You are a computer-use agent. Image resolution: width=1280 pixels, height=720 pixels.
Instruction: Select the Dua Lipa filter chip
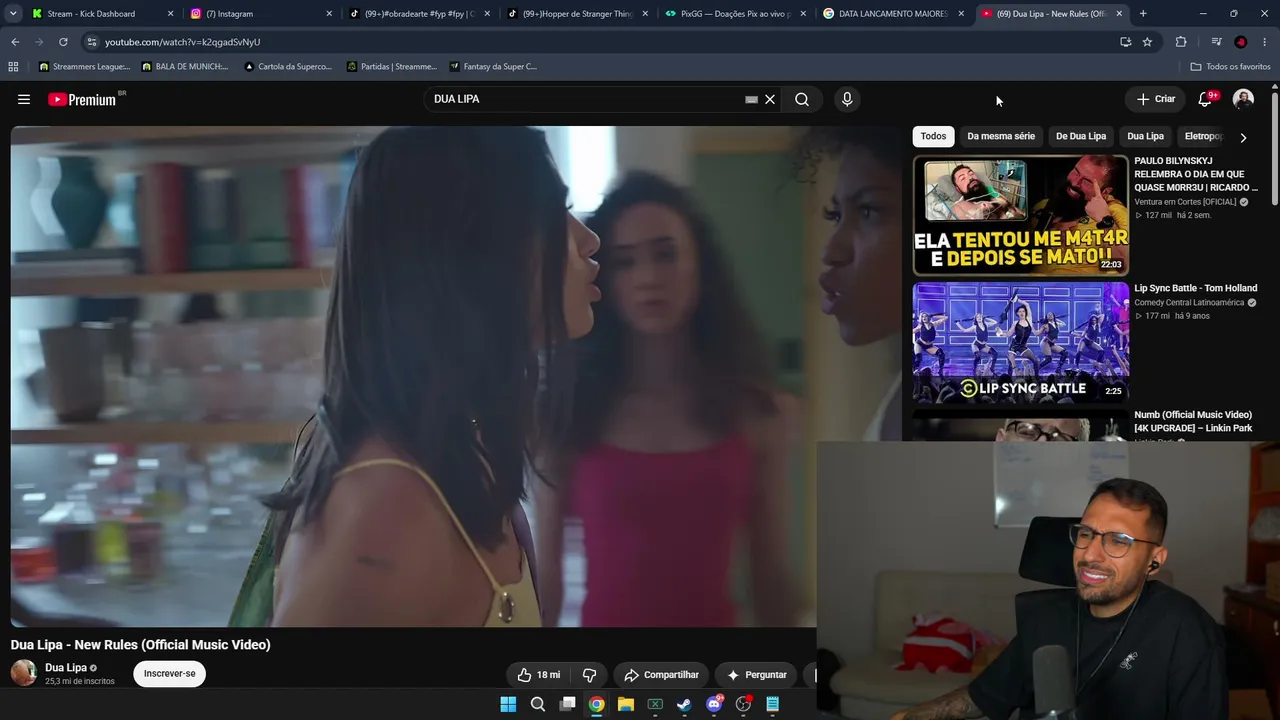(x=1145, y=136)
